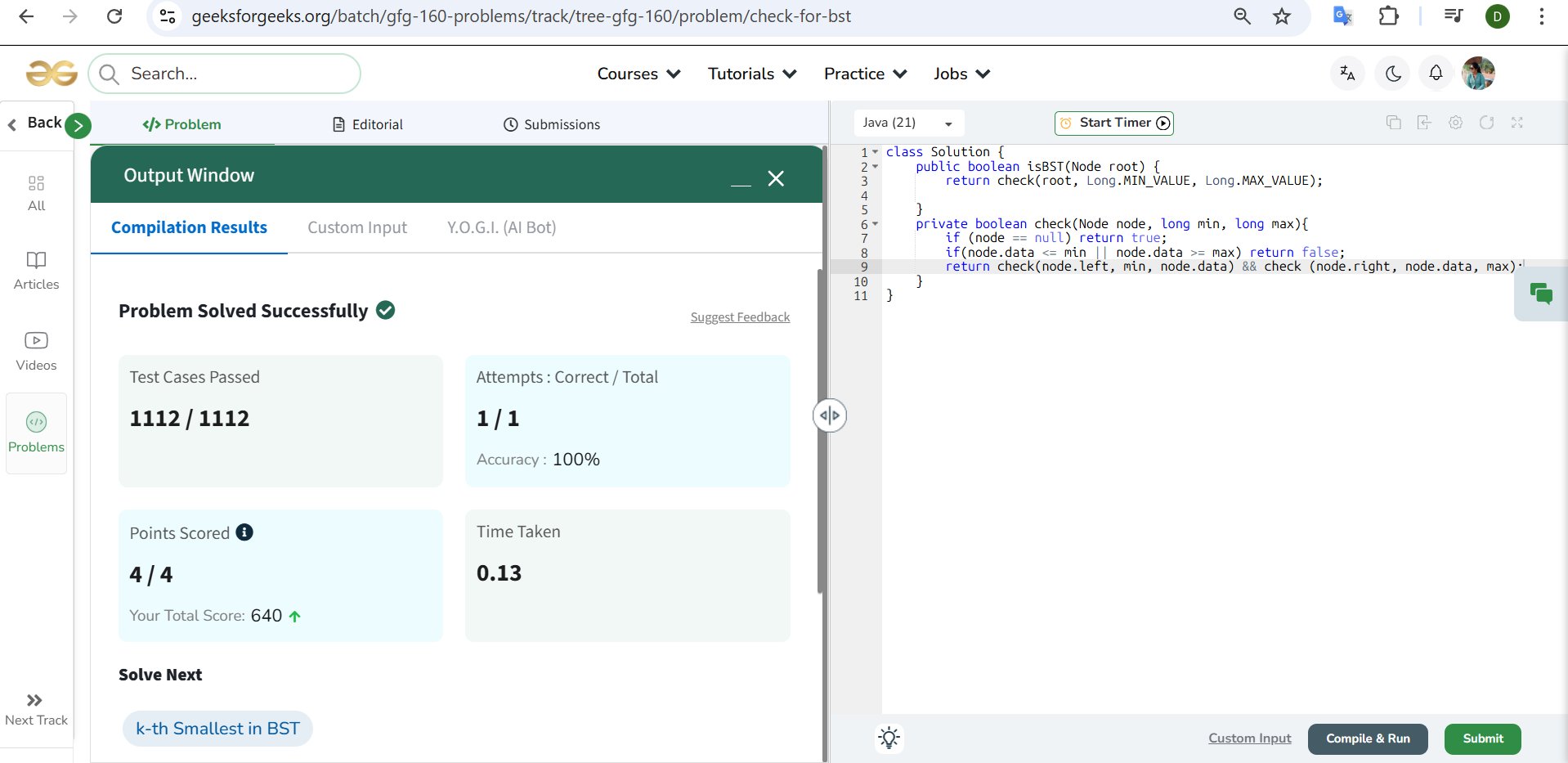Click the notification bell icon
1568x763 pixels.
[x=1436, y=74]
